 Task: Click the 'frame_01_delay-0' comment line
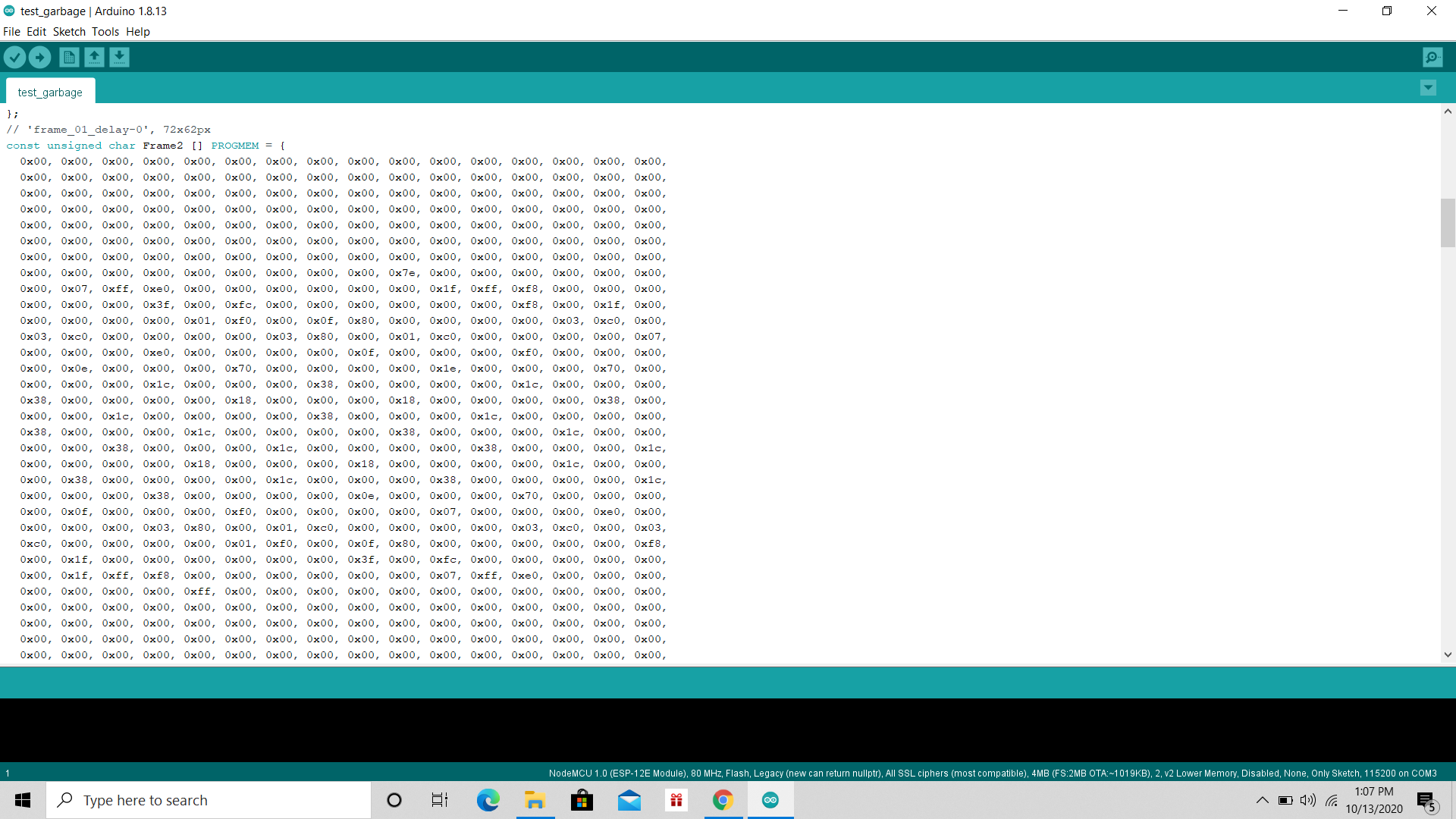[x=108, y=130]
